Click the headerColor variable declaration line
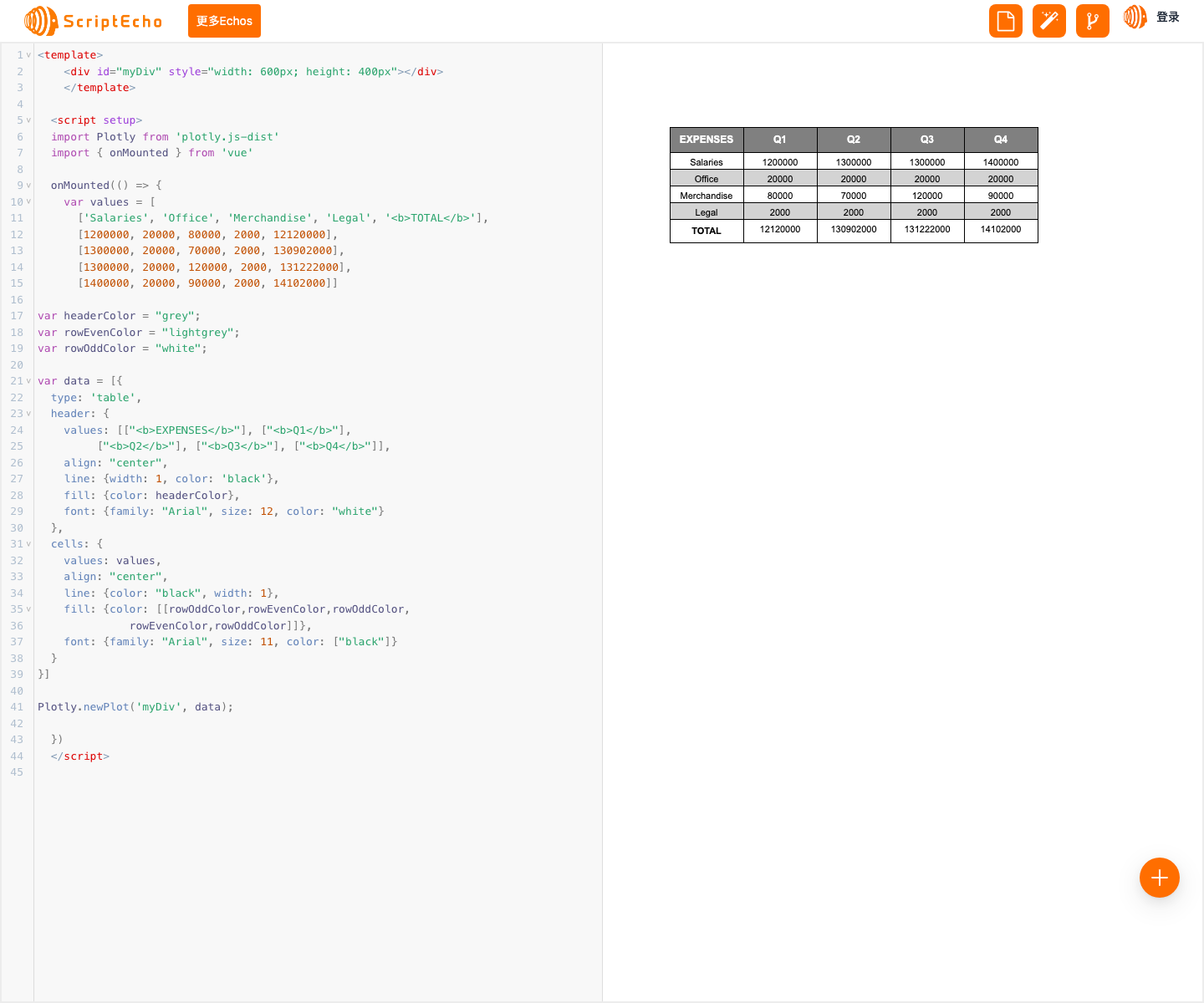Image resolution: width=1204 pixels, height=1003 pixels. [x=119, y=316]
